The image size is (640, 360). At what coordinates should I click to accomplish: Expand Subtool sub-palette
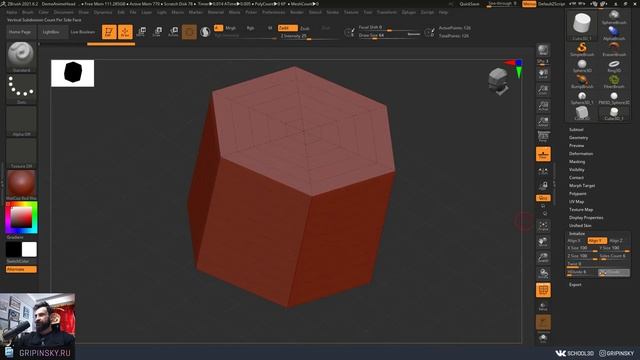(576, 130)
